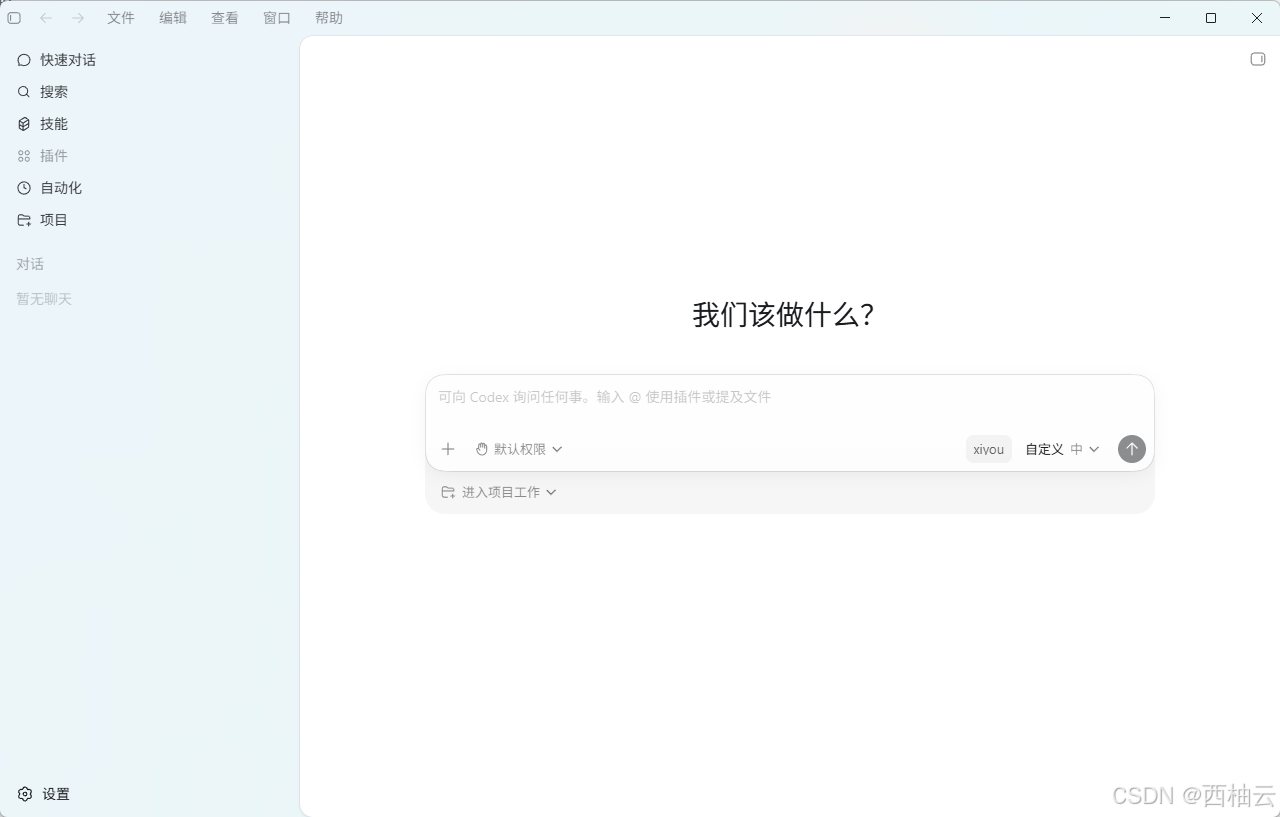1280x817 pixels.
Task: Focus the Codex prompt input field
Action: 790,397
